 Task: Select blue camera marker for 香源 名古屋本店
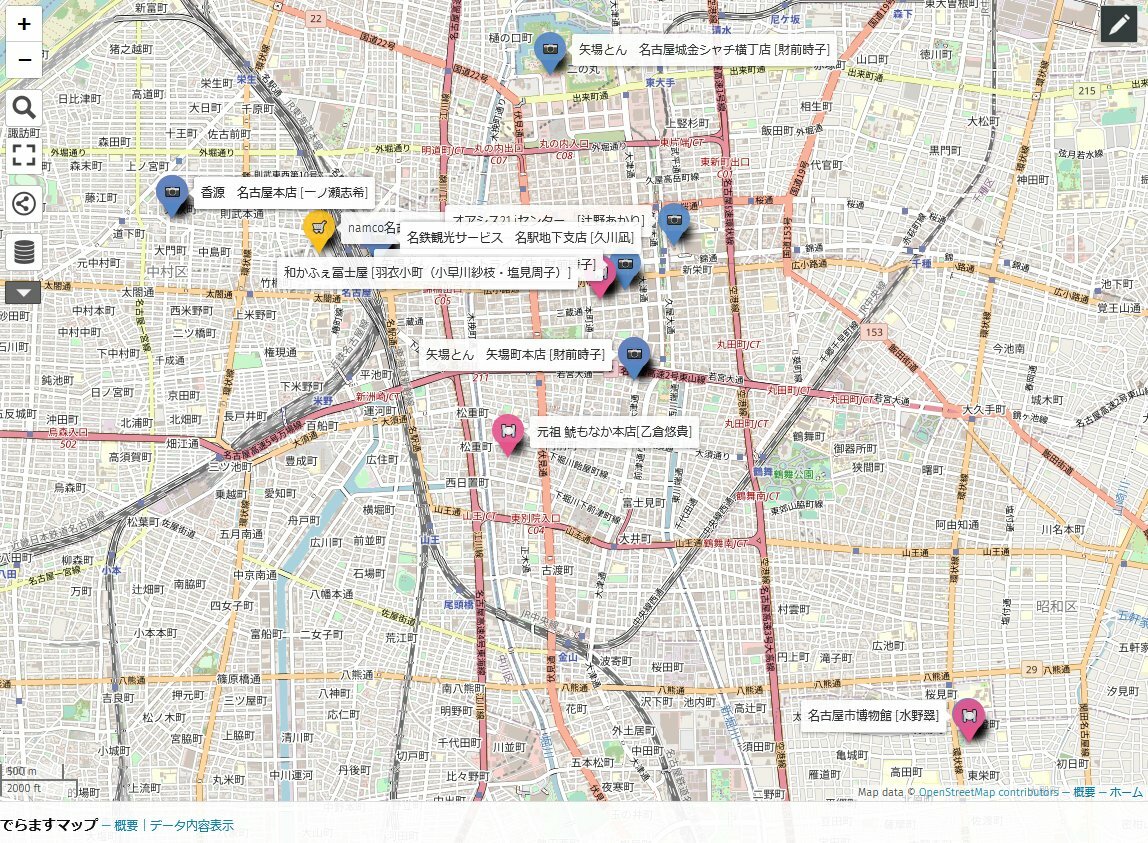click(172, 195)
